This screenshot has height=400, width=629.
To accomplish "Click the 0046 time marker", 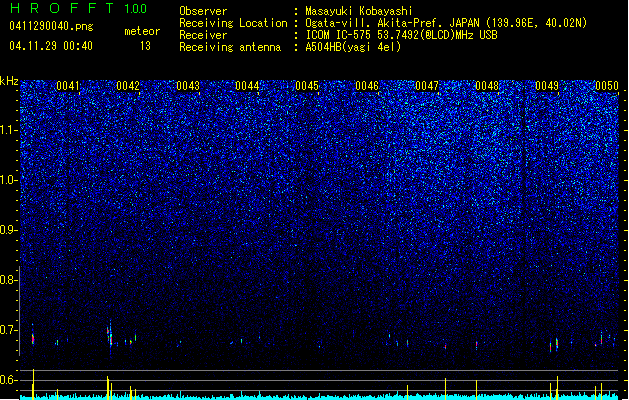I will tap(367, 86).
